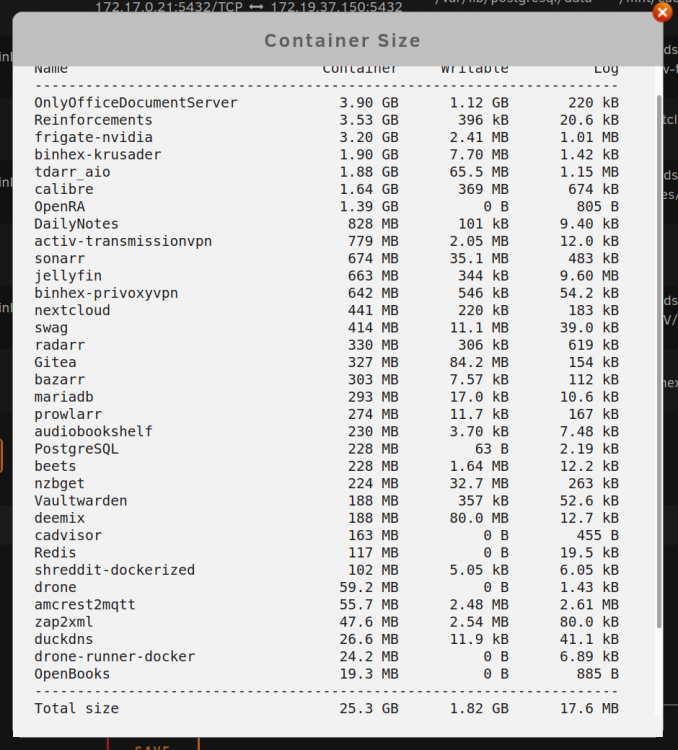Click the SAVE button behind the dialog

pyautogui.click(x=153, y=745)
